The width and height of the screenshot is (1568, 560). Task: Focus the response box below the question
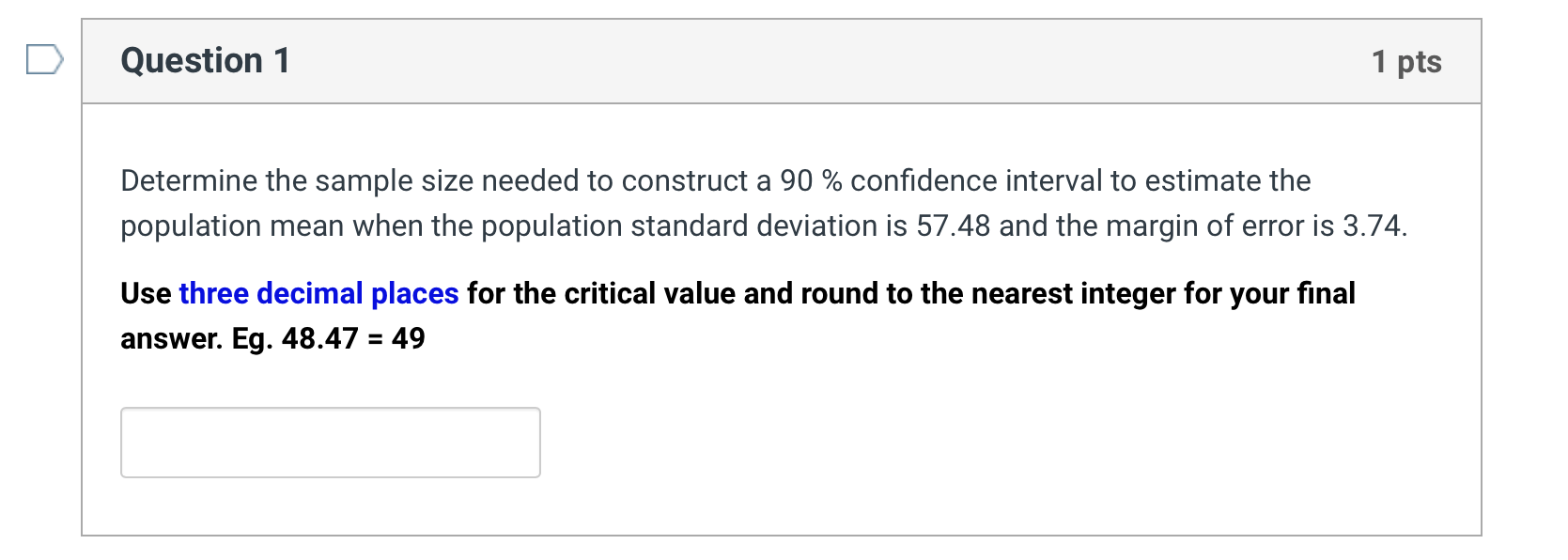329,442
